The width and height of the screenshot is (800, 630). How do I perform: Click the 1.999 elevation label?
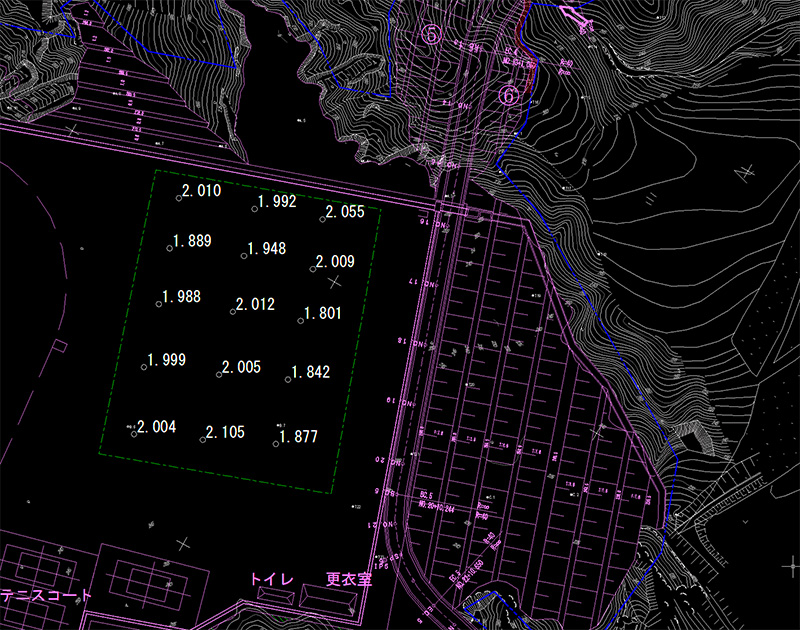pyautogui.click(x=166, y=360)
